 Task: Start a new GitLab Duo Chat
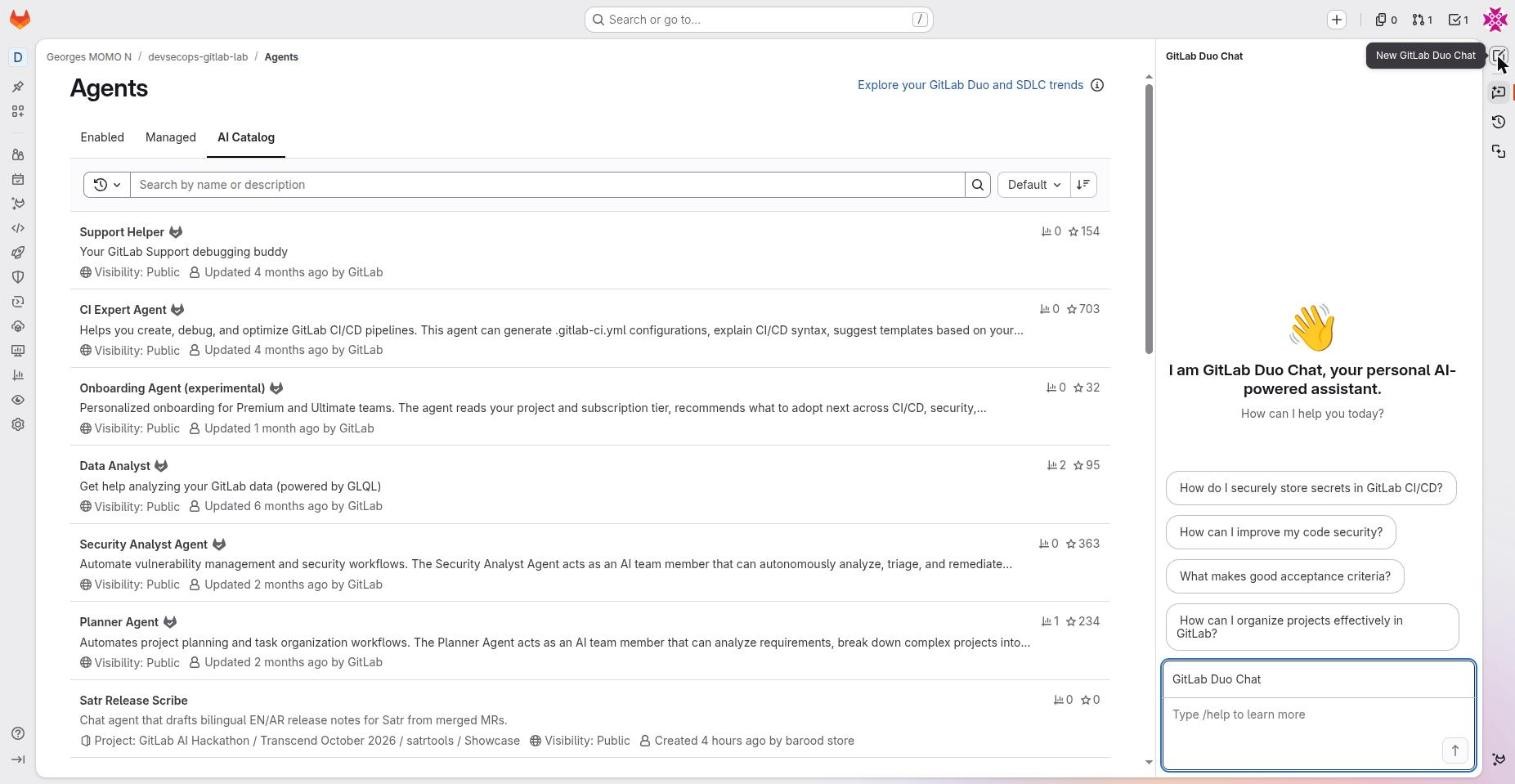1498,56
